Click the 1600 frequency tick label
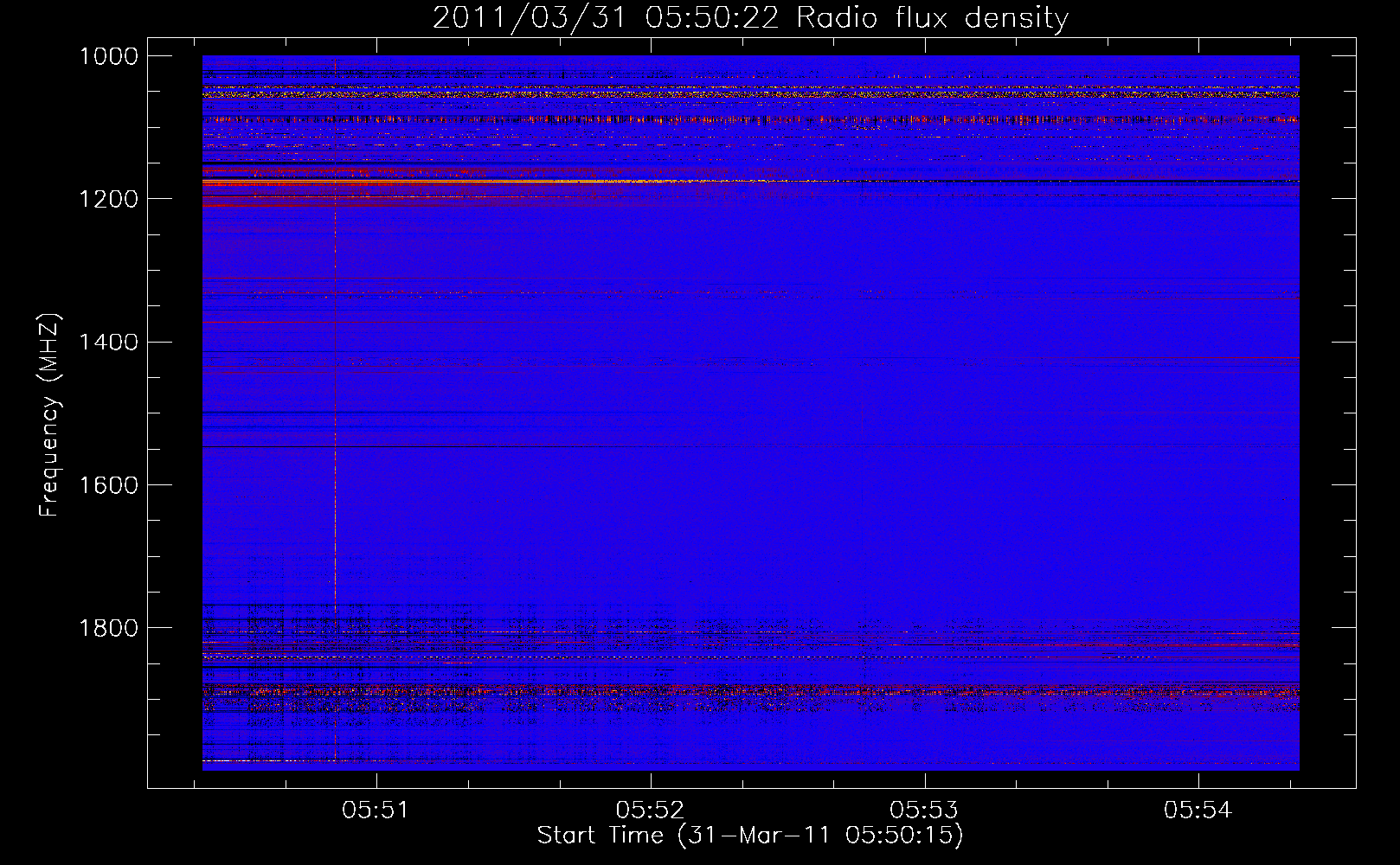 (x=109, y=484)
